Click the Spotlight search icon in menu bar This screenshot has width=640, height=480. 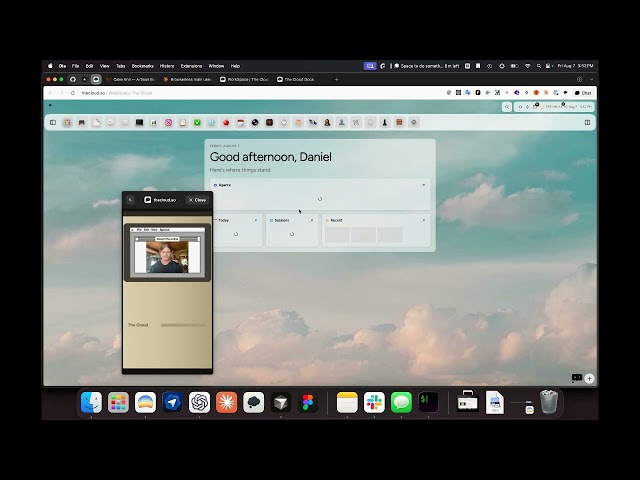click(539, 66)
